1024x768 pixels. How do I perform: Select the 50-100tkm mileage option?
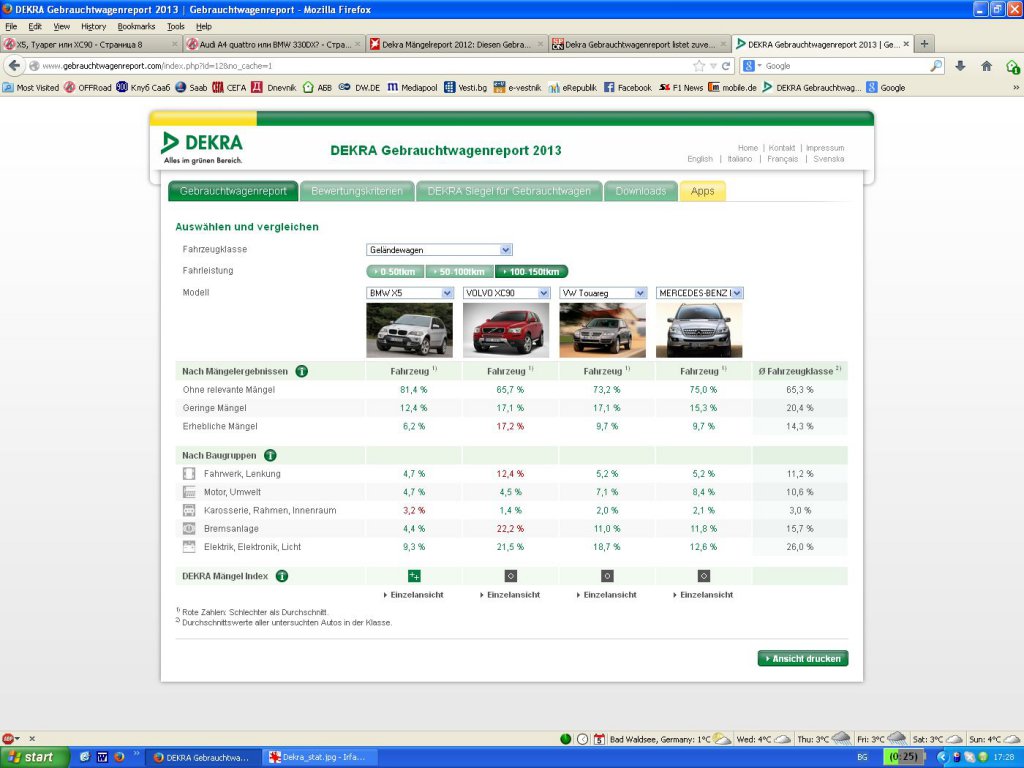pos(460,271)
